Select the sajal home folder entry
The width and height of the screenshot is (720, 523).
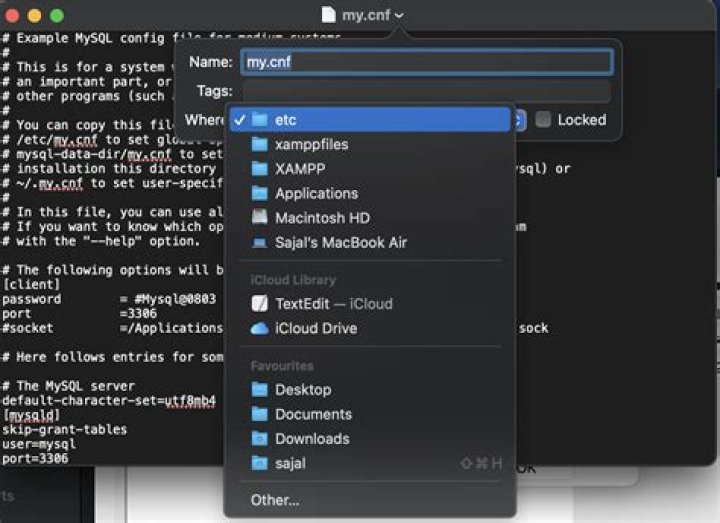(370, 463)
